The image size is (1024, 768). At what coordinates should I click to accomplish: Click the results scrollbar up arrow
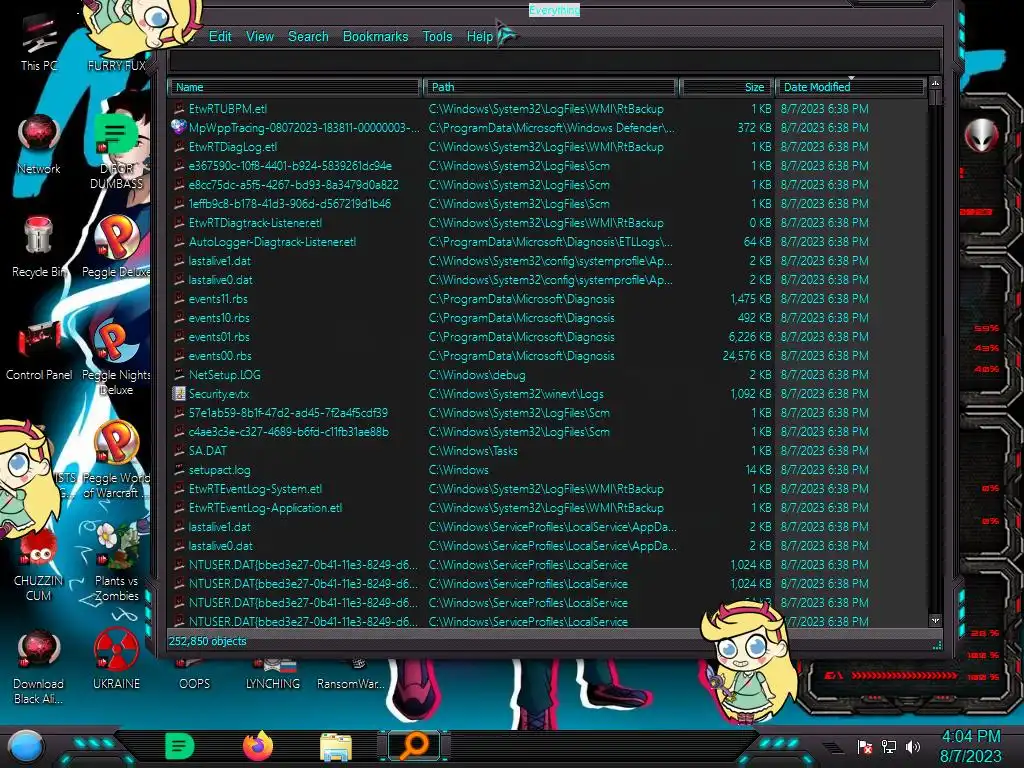coord(935,84)
